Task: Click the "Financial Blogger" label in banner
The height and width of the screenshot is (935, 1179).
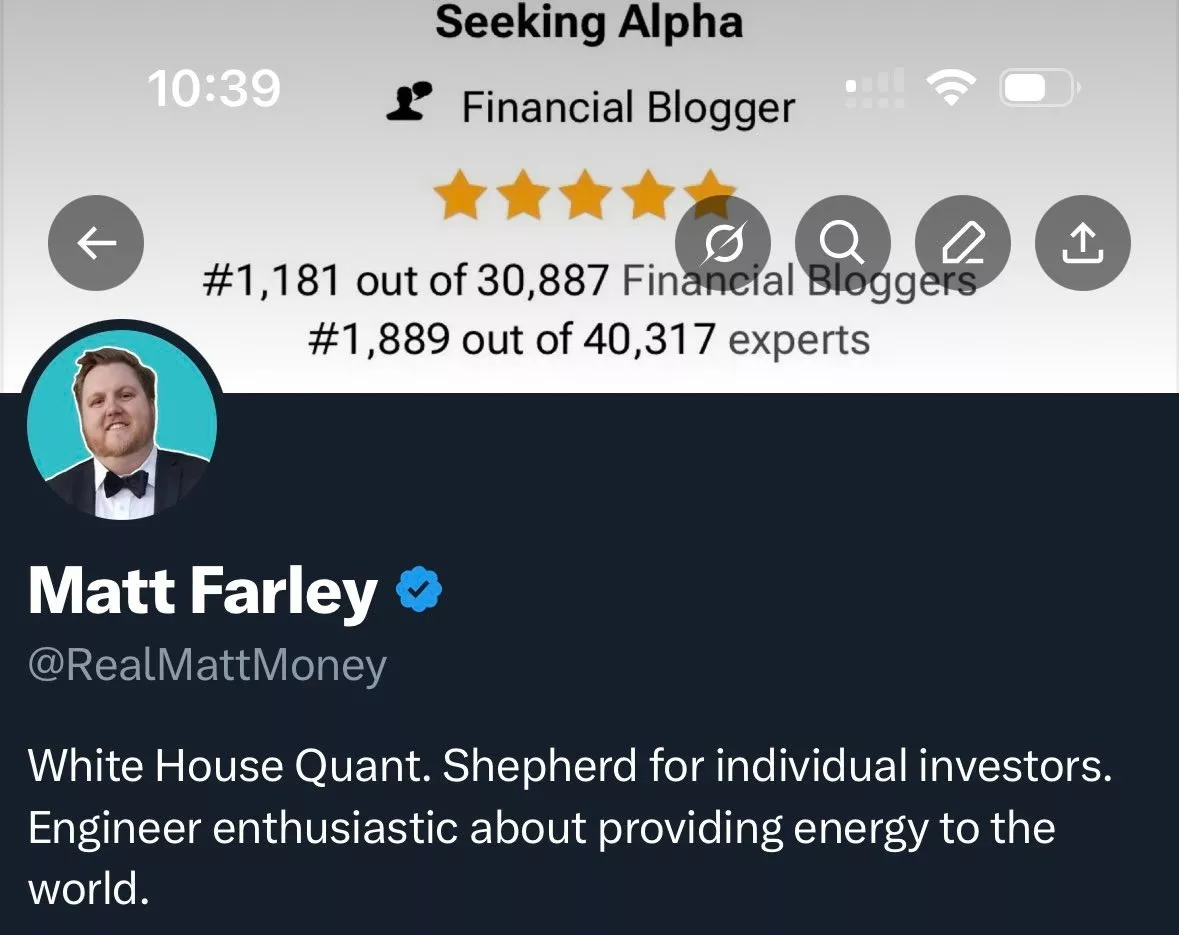Action: [x=628, y=107]
